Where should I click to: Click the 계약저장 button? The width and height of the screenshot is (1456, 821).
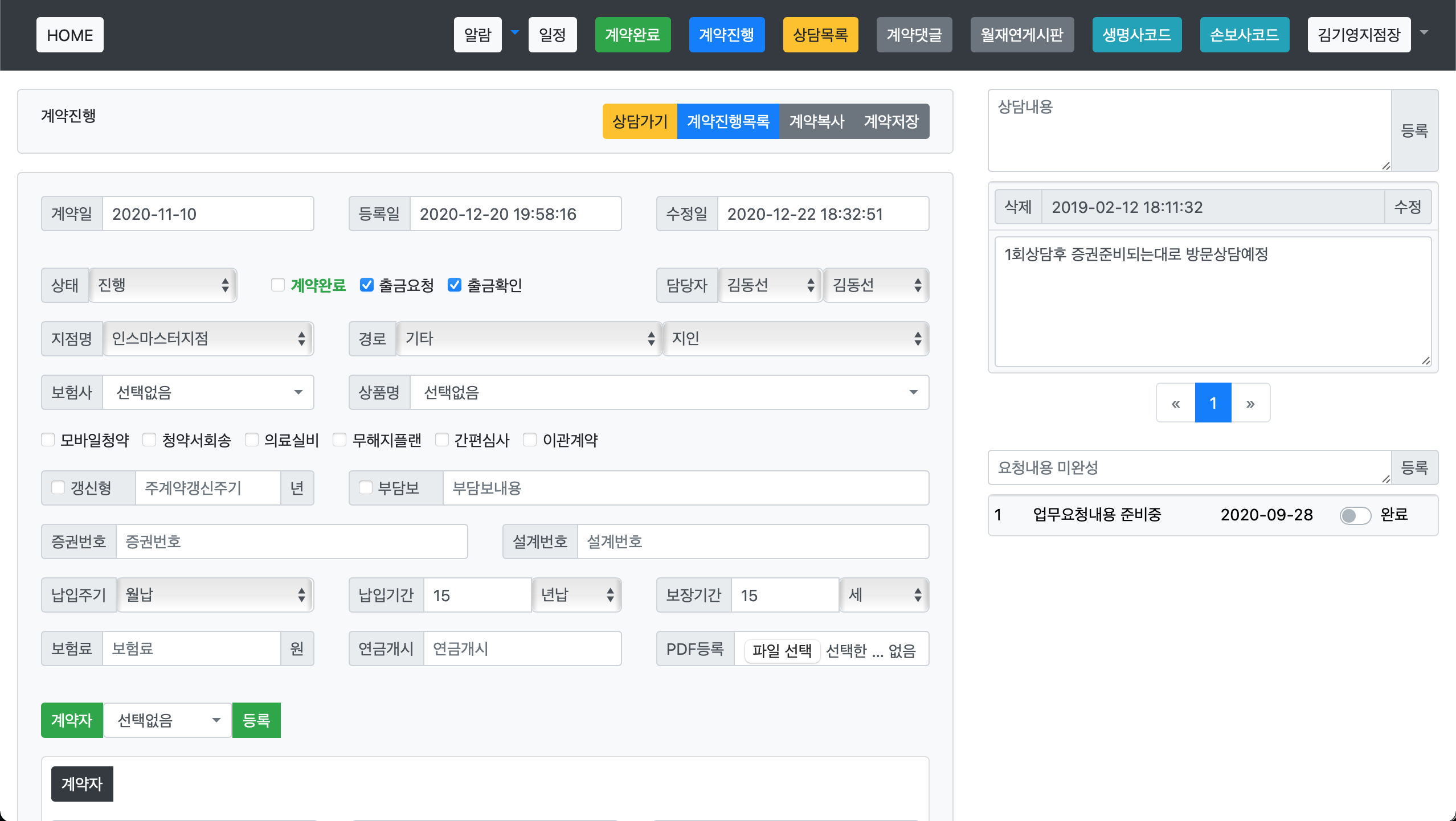point(891,121)
